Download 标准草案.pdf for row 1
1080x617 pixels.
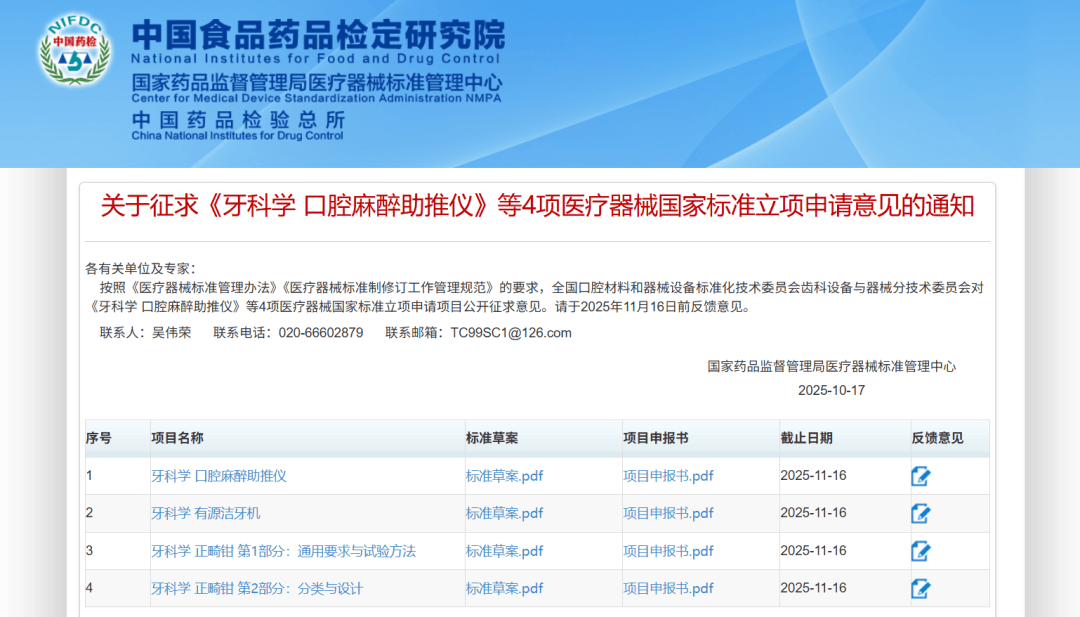pyautogui.click(x=504, y=476)
